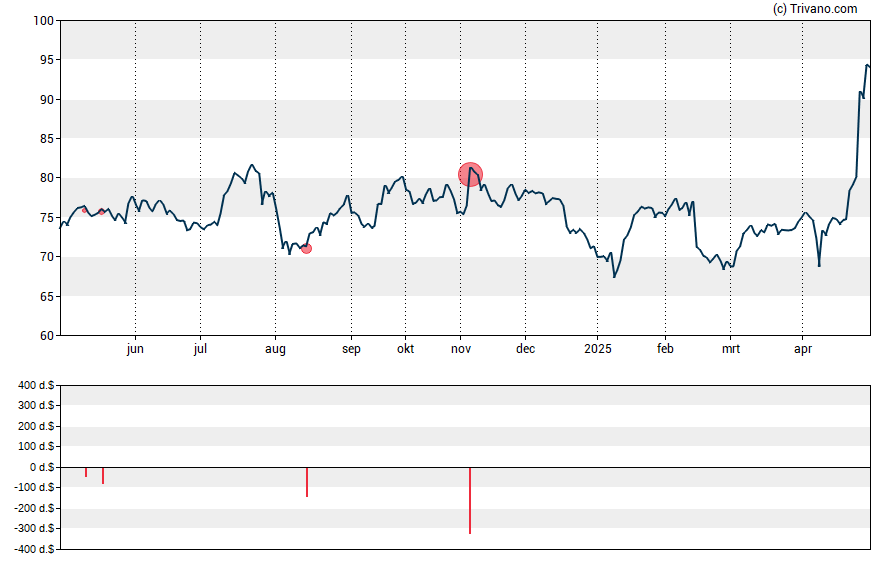Image resolution: width=888 pixels, height=565 pixels.
Task: Click the 'aug' month label
Action: point(275,349)
